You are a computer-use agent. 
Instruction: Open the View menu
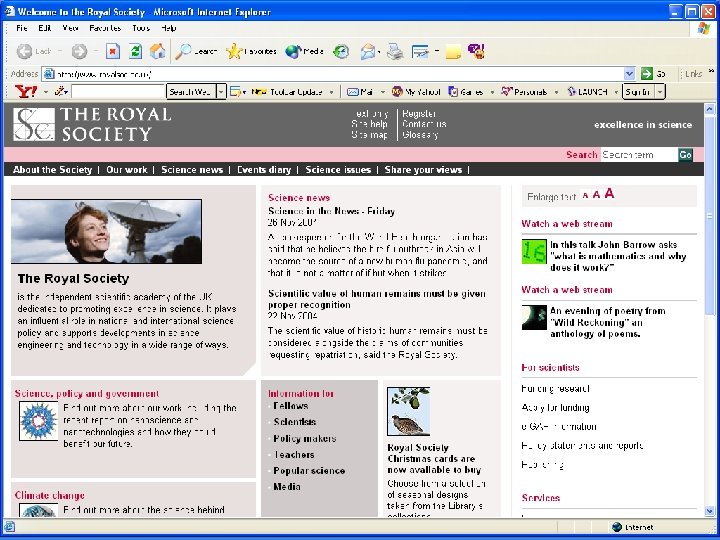[x=70, y=28]
